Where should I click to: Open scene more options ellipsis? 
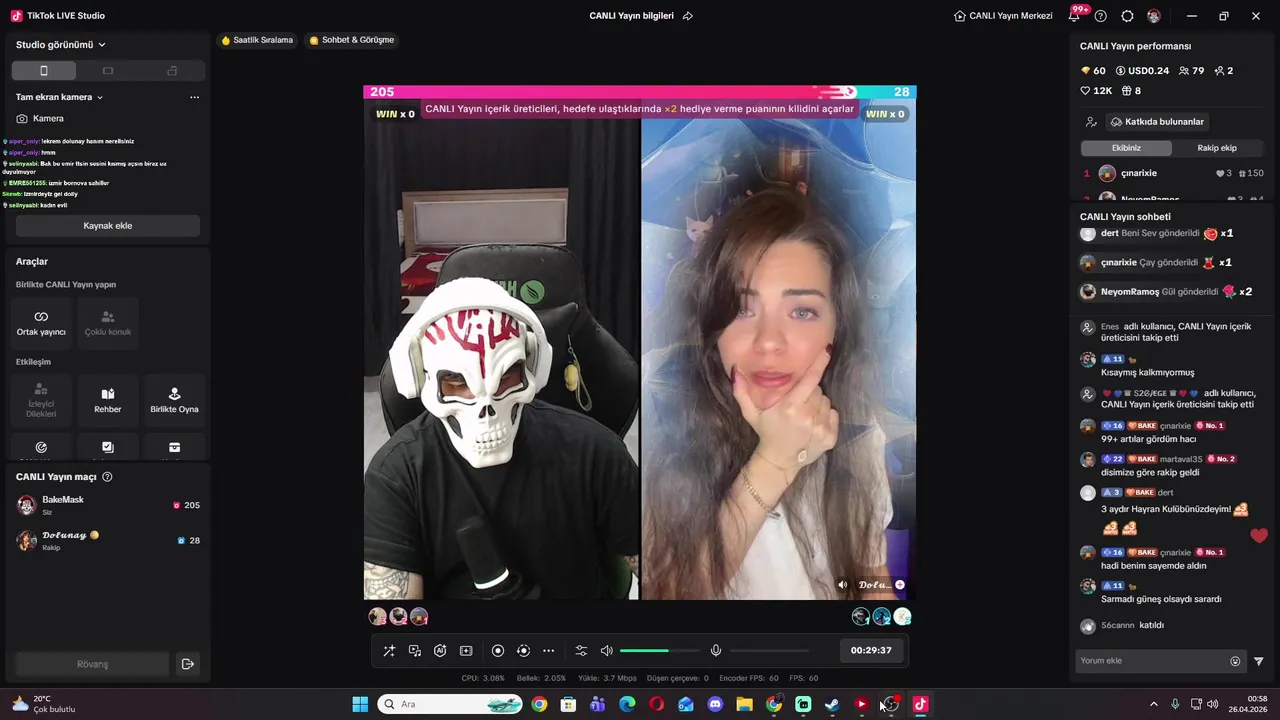pos(194,97)
